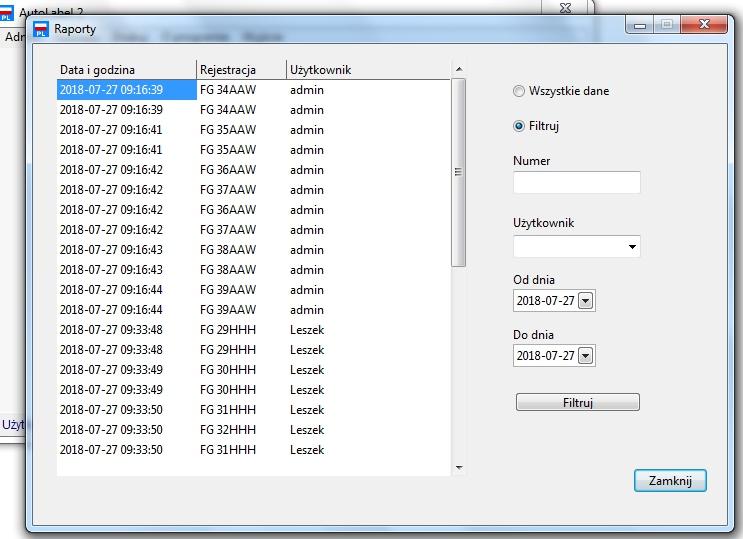Open the Do dnia calendar dropdown arrow
This screenshot has height=539, width=743.
point(586,356)
